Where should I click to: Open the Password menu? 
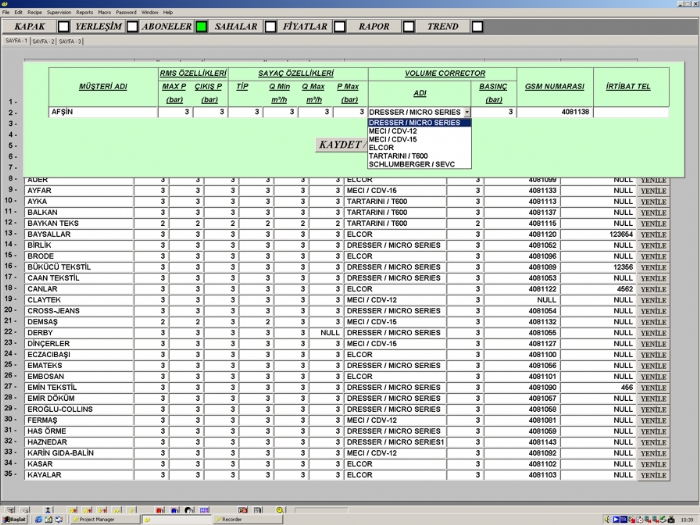point(126,12)
